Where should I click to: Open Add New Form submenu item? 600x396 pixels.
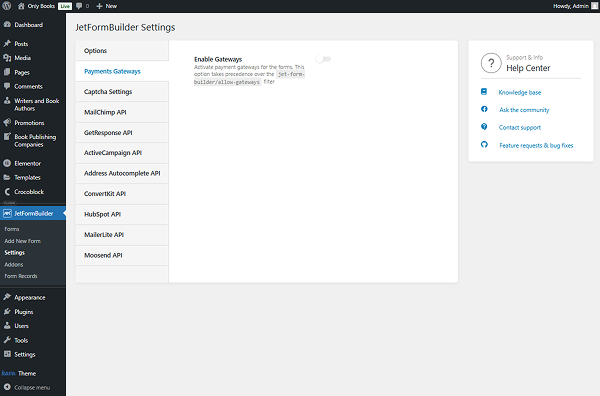coord(23,241)
